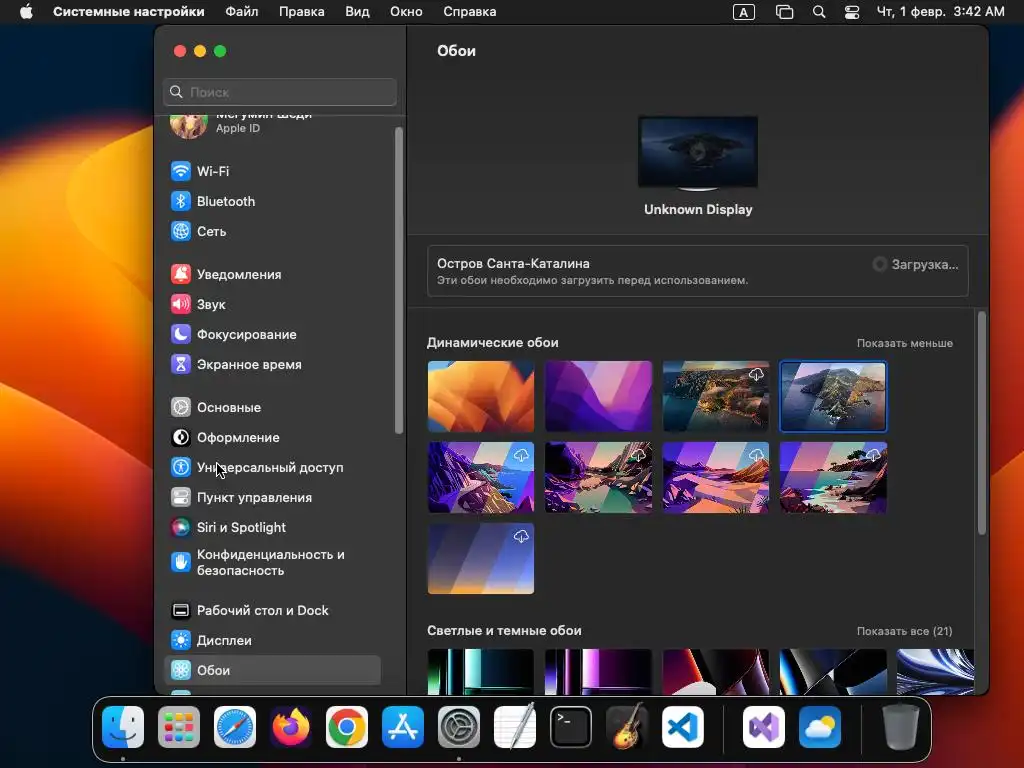
Task: Open Terminal from the Dock
Action: tap(571, 727)
